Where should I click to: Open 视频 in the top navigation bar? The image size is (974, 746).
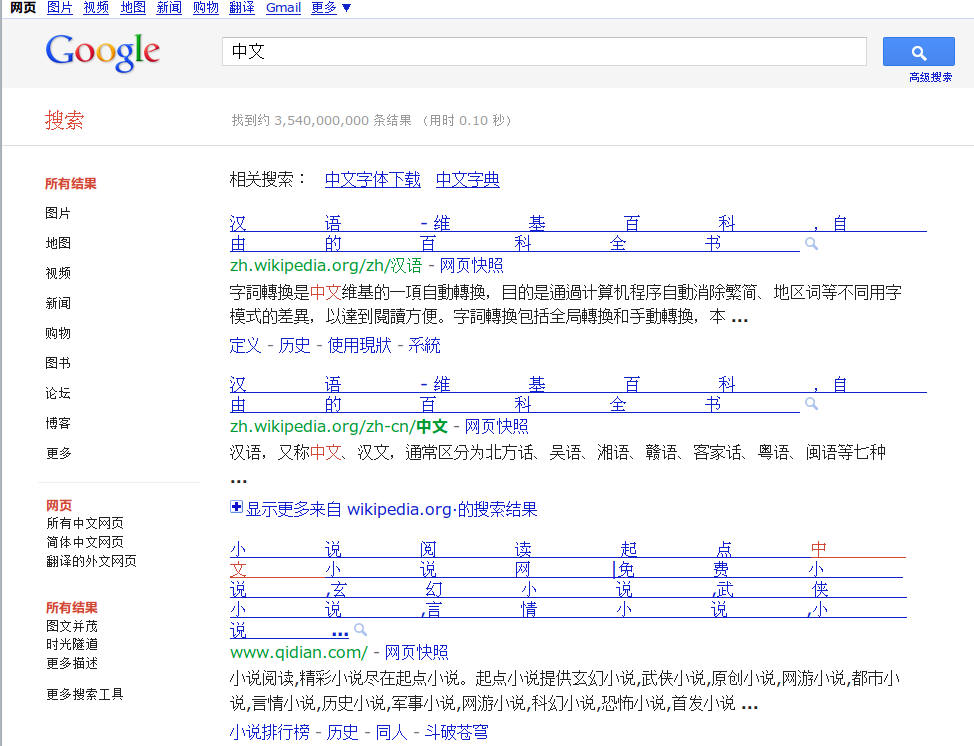(96, 7)
